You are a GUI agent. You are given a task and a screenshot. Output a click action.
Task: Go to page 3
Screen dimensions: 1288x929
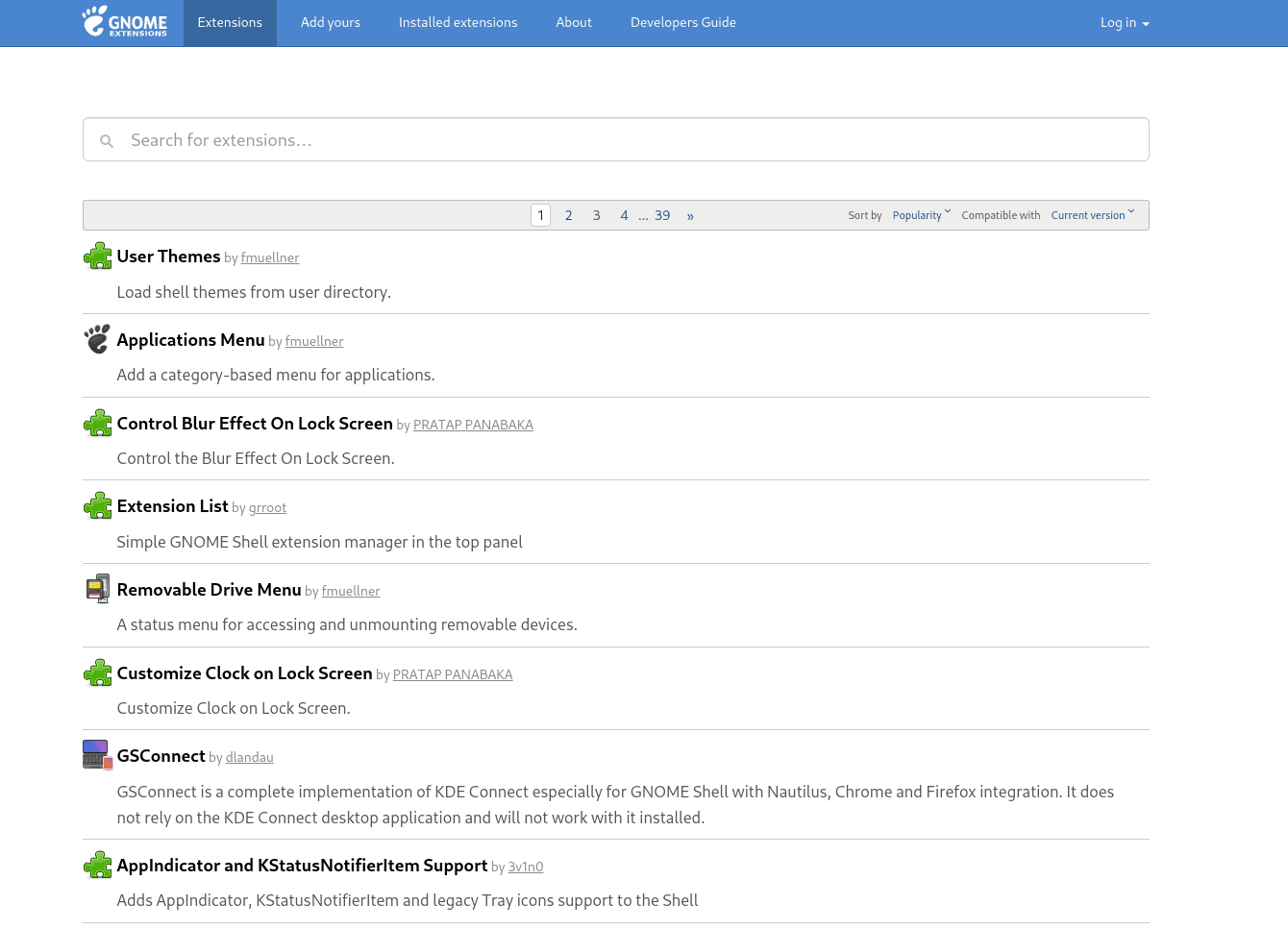coord(597,215)
